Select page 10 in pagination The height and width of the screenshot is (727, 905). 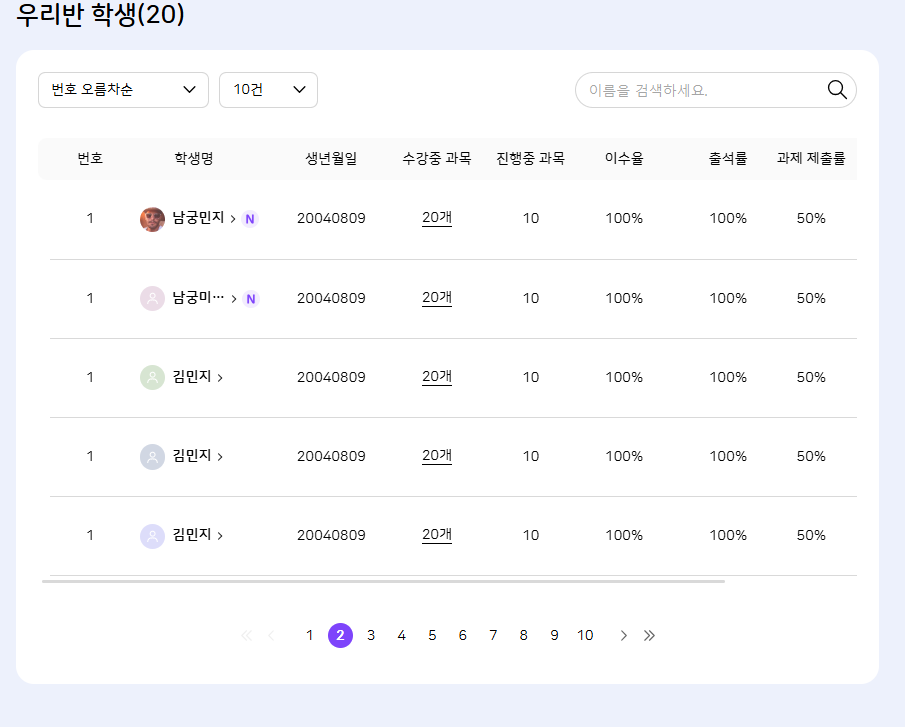click(585, 636)
